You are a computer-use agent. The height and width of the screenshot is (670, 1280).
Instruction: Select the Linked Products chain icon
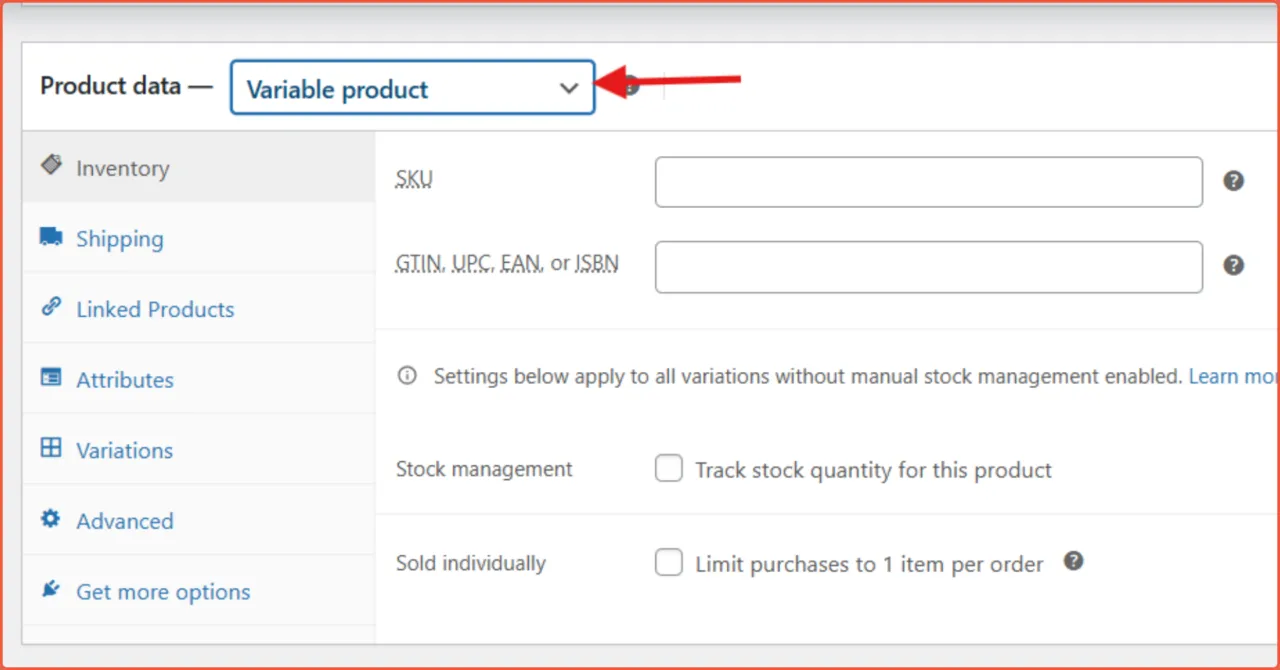(x=52, y=307)
